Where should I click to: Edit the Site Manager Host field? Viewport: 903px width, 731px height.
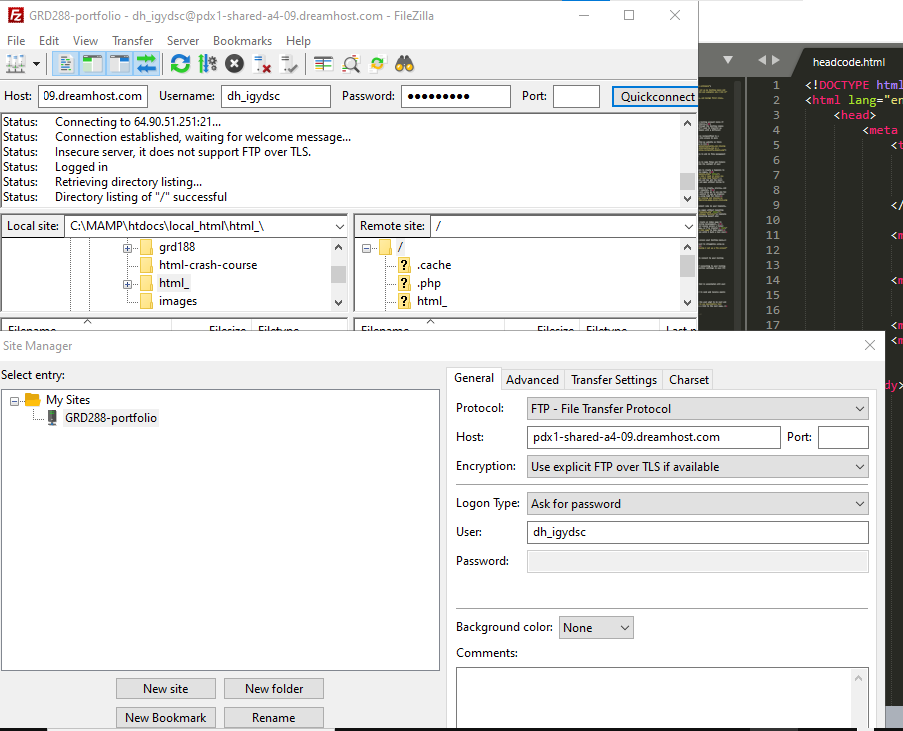click(x=654, y=437)
